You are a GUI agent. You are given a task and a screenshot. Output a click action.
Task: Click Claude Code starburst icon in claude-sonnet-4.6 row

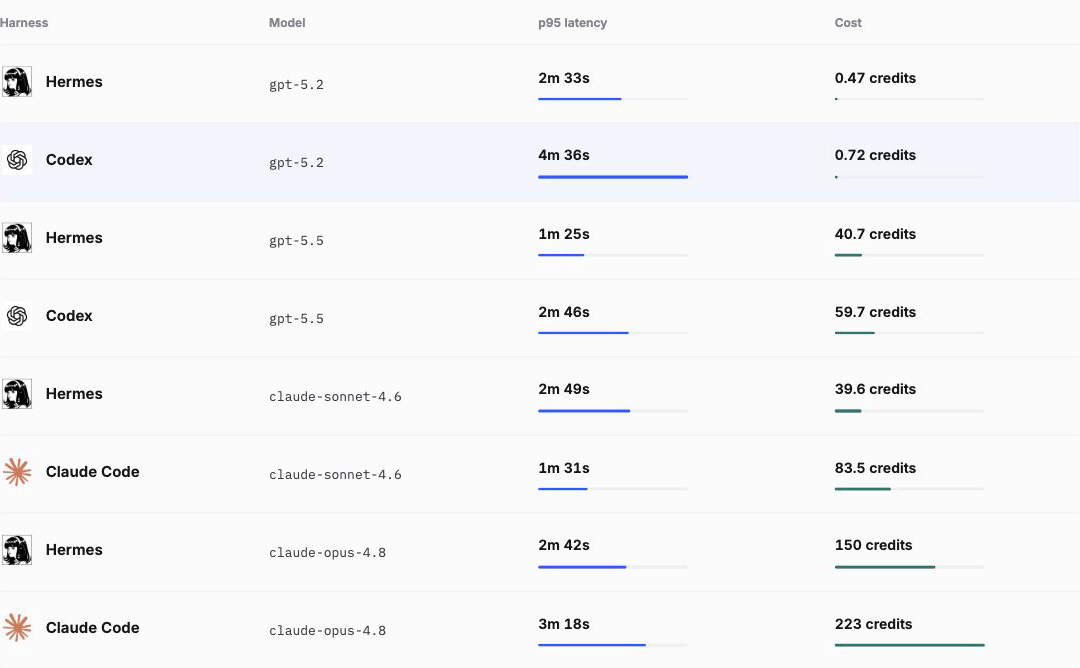[x=17, y=472]
